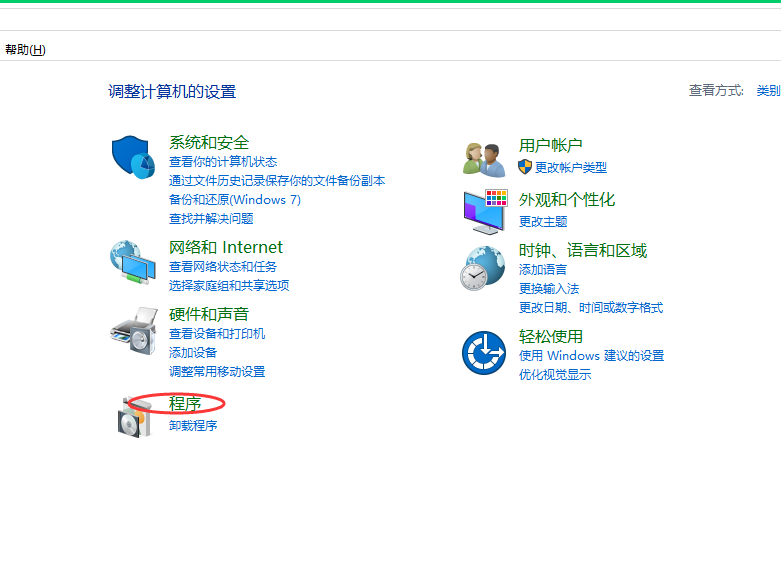Open the 程序 category heading
The width and height of the screenshot is (781, 561).
[185, 404]
